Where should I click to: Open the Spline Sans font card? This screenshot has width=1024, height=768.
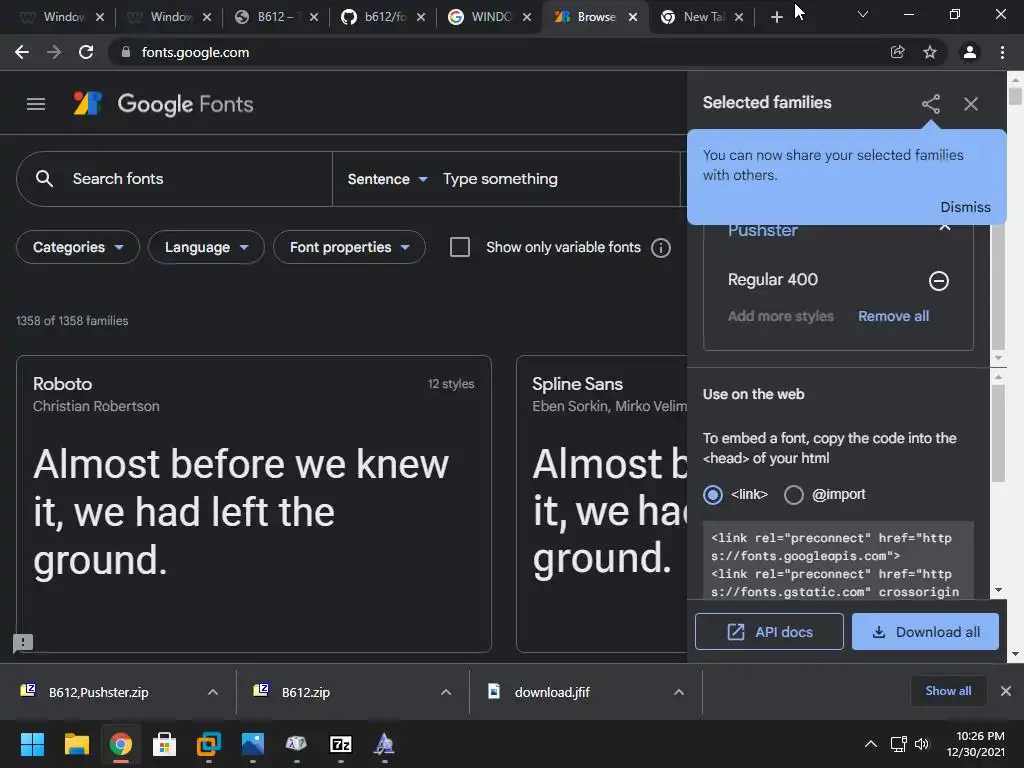click(601, 504)
